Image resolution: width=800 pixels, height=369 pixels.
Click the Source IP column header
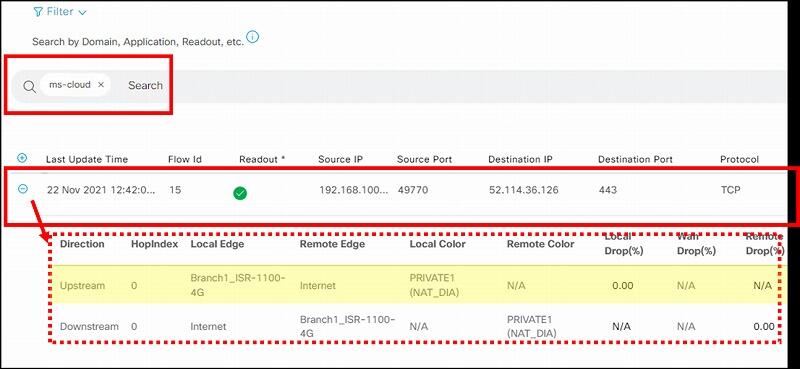[x=340, y=159]
